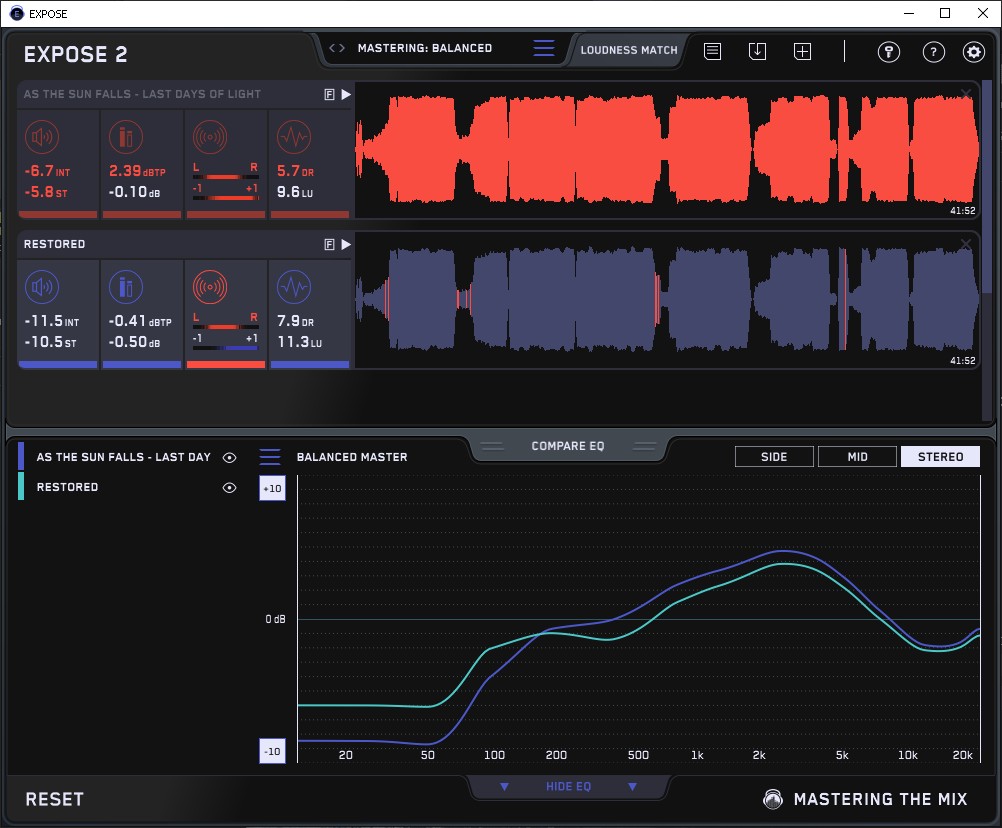The image size is (1002, 828).
Task: Click the add track plus icon
Action: (x=802, y=51)
